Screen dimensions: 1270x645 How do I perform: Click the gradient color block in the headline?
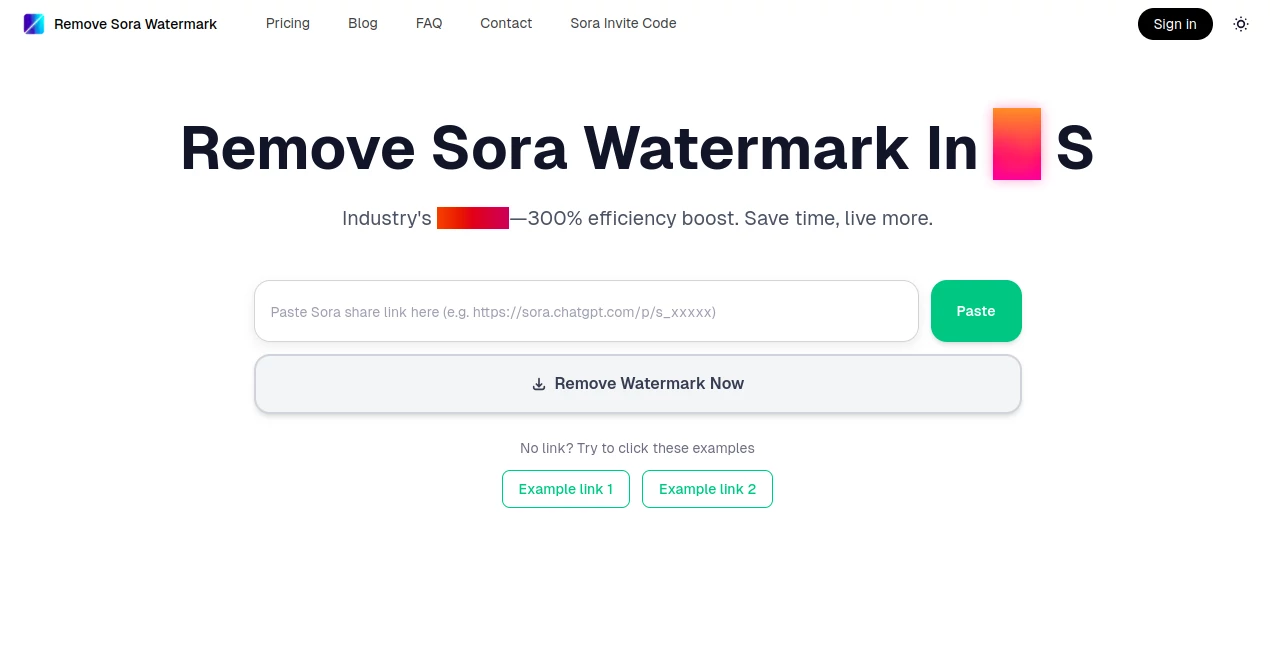[x=1016, y=142]
